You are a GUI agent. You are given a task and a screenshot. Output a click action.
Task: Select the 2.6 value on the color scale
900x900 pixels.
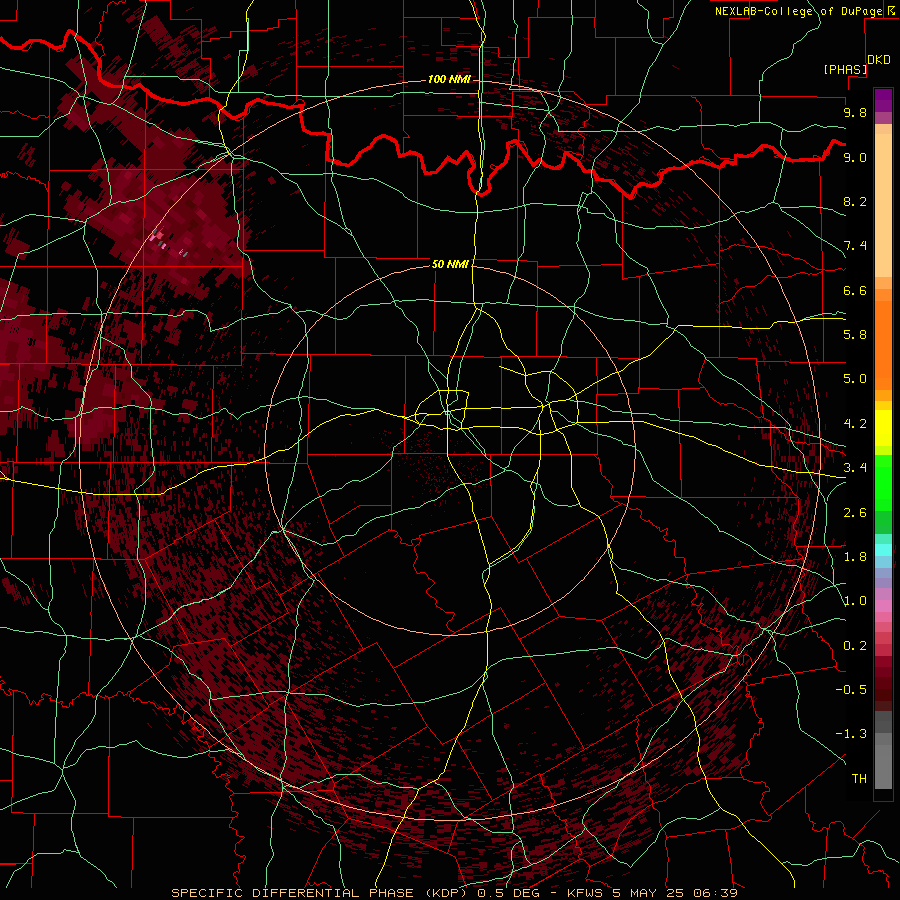point(855,513)
